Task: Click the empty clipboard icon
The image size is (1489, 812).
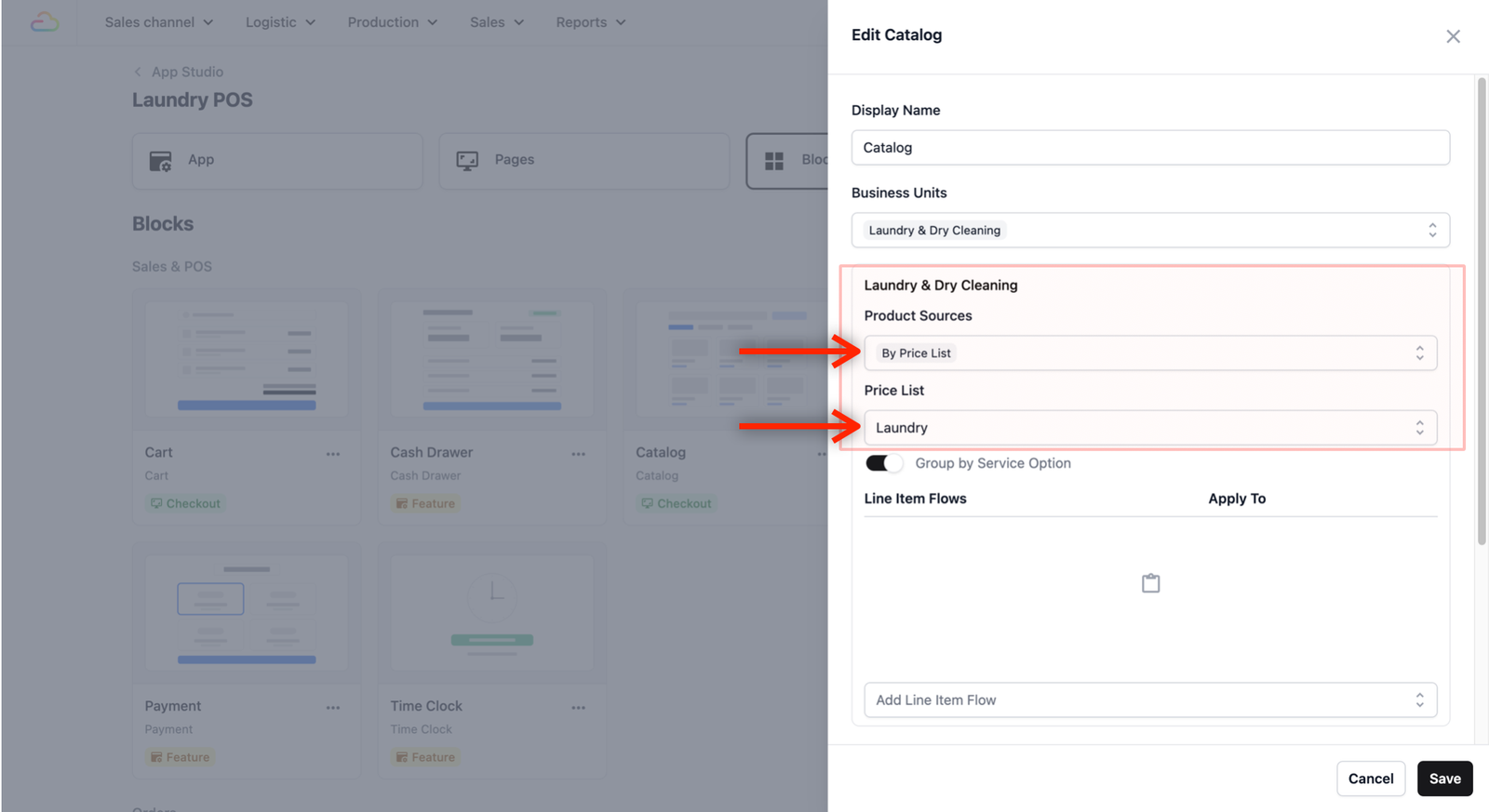Action: (1151, 583)
